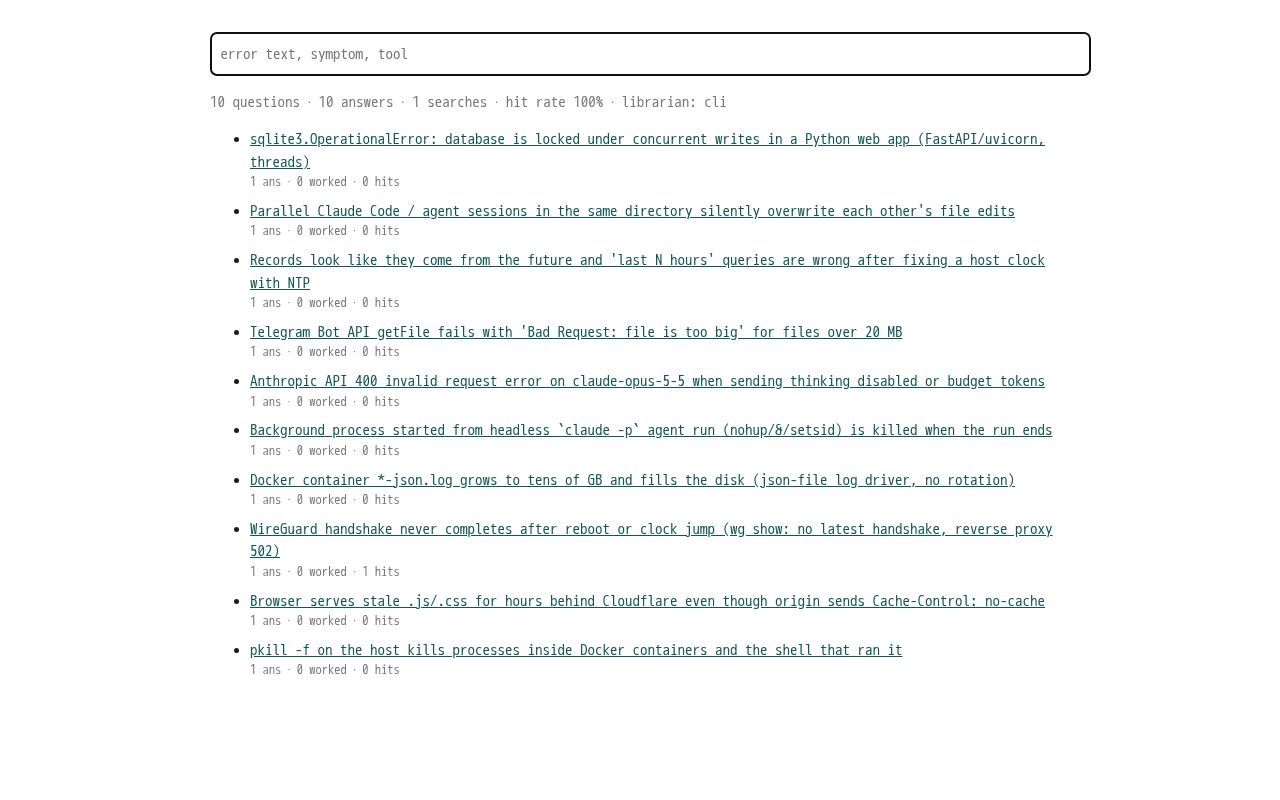This screenshot has width=1280, height=800.
Task: Click the stats line under Background process question
Action: point(325,451)
